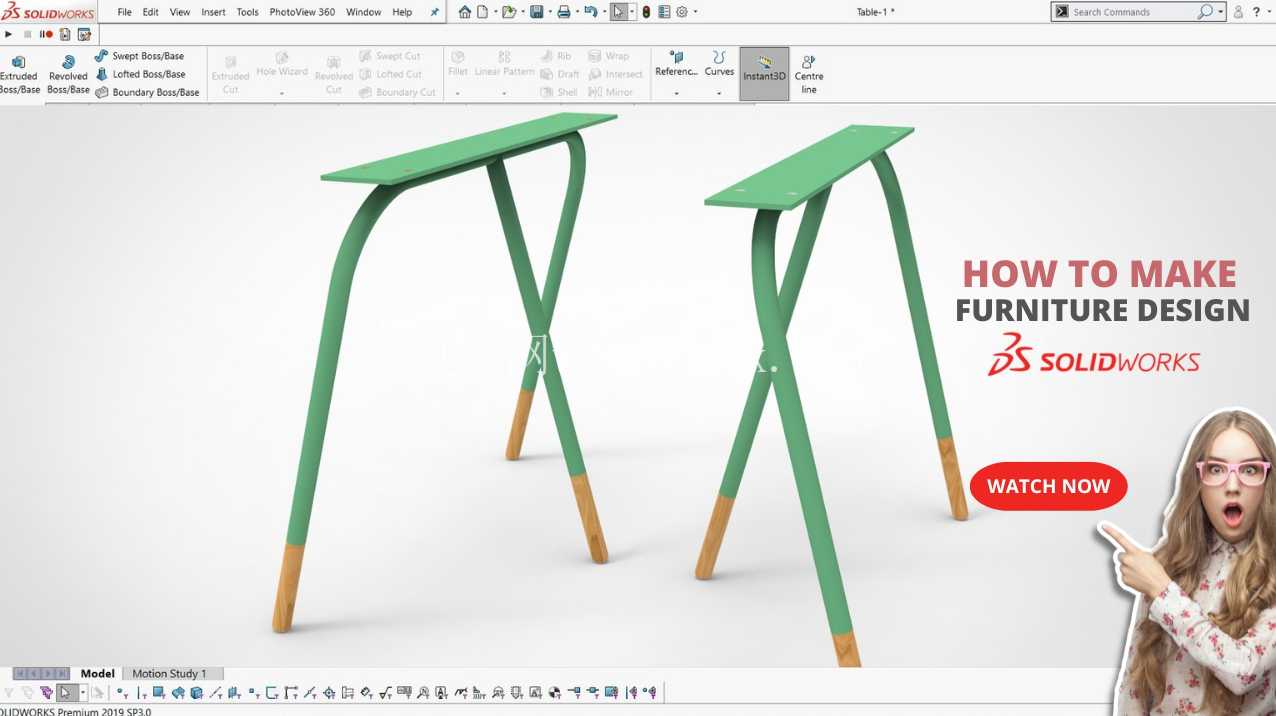Viewport: 1276px width, 716px height.
Task: Select the Revolved Boss/Base tool
Action: (x=68, y=75)
